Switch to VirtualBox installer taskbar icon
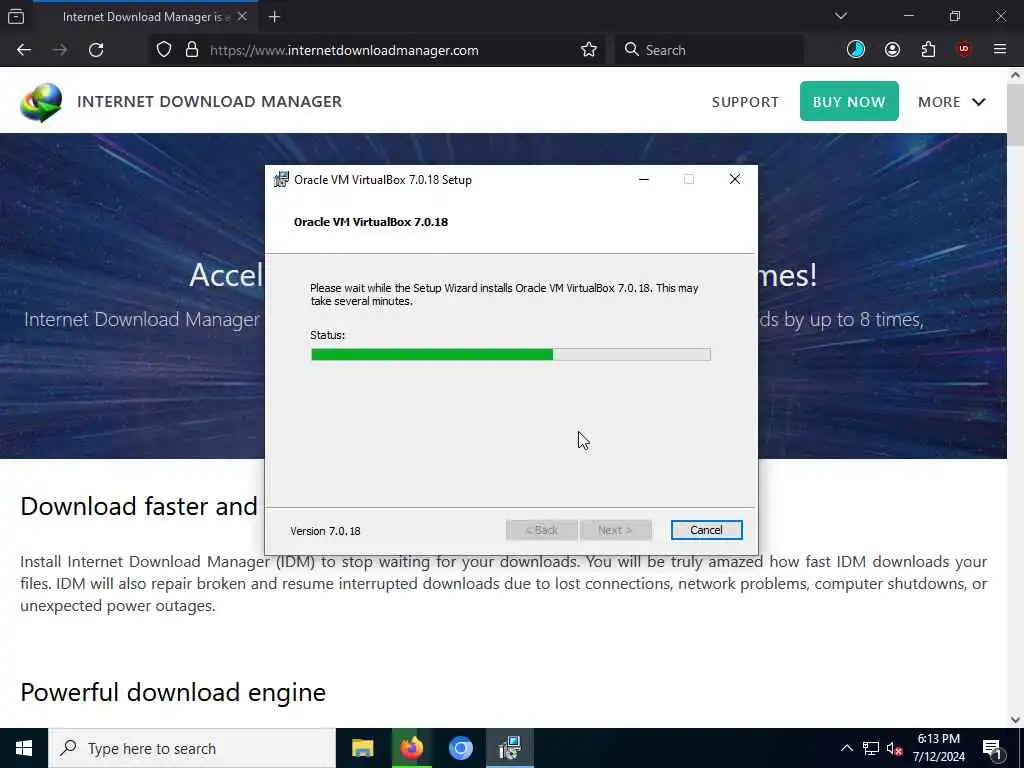 click(509, 748)
